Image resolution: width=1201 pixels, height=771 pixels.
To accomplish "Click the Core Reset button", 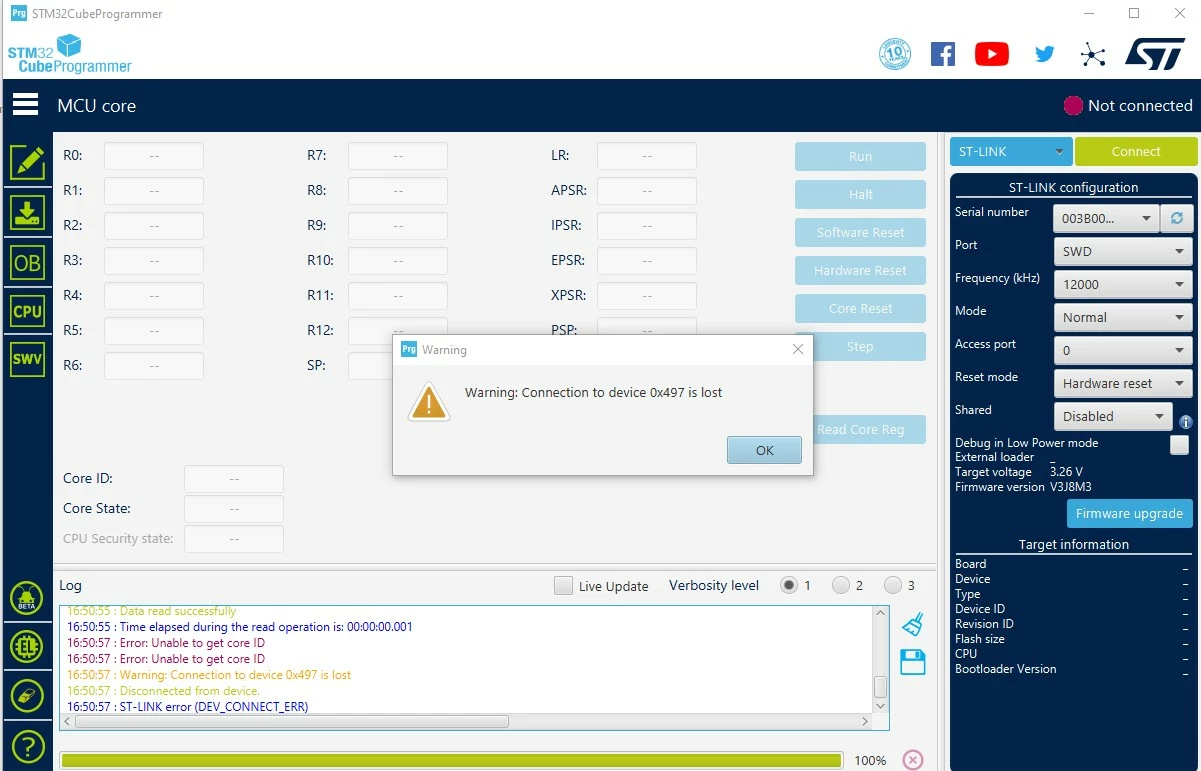I will coord(860,308).
